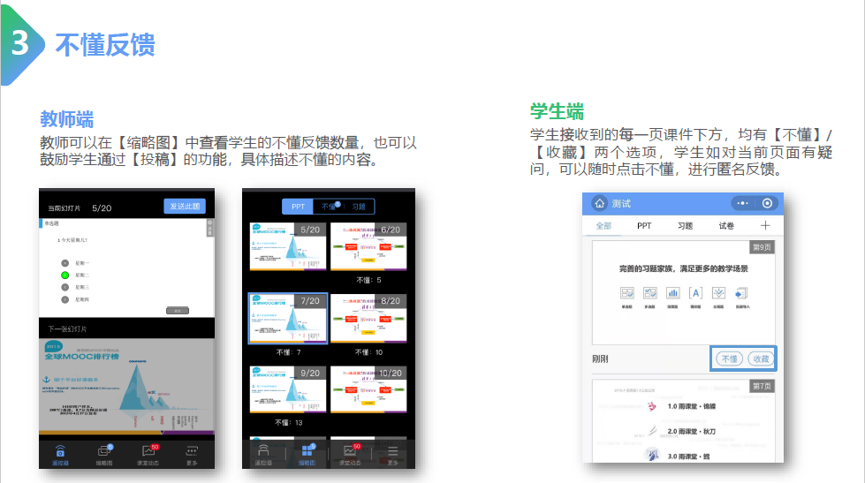Click the 不懂: 7 count label
Screen dimensions: 865x483
point(289,352)
